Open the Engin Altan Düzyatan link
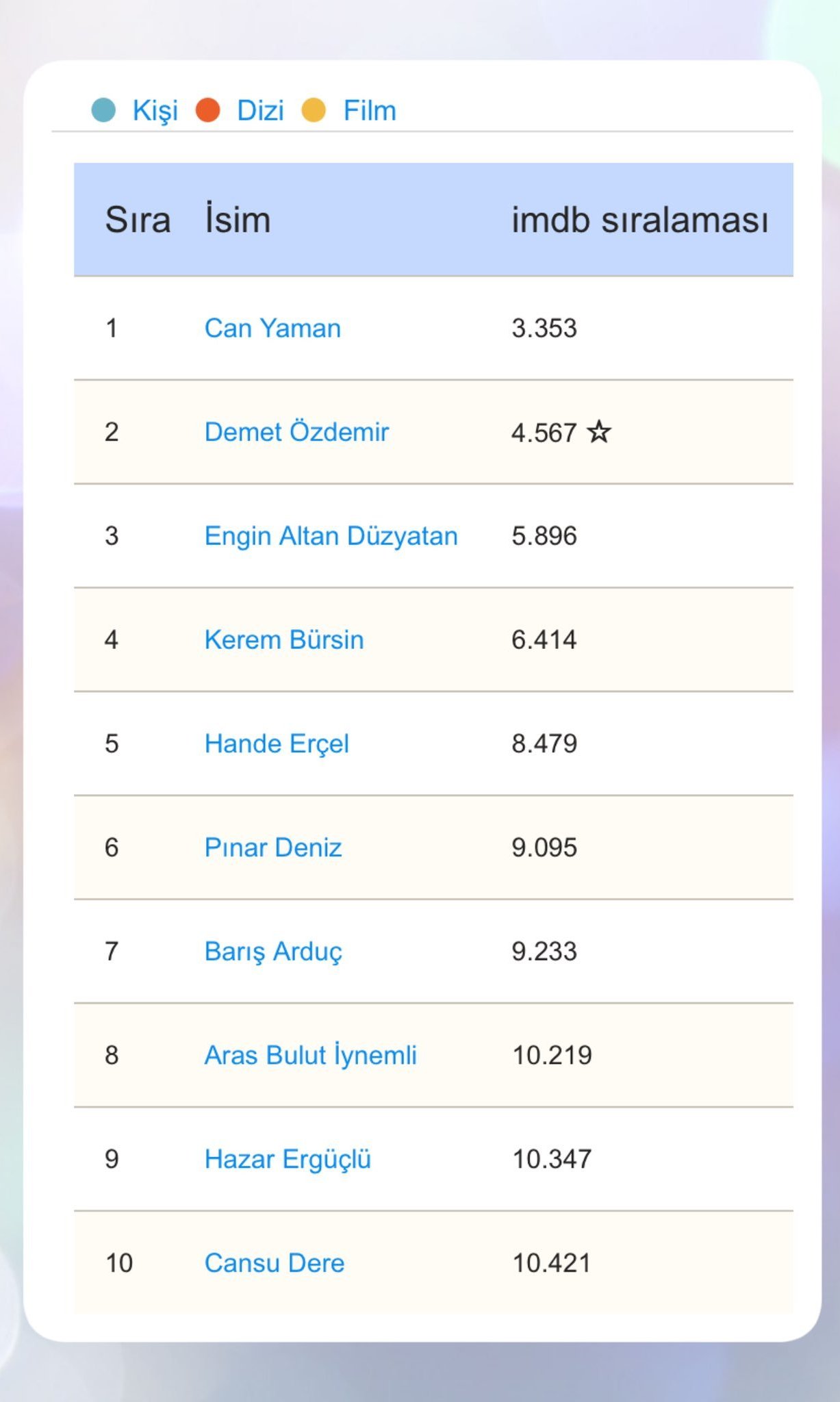 pos(331,536)
